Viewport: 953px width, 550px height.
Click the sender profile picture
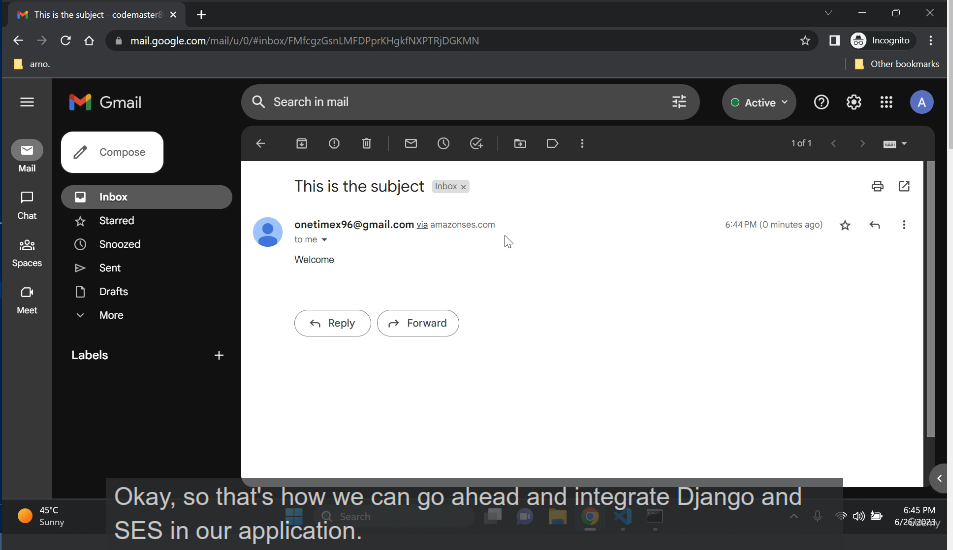[268, 232]
